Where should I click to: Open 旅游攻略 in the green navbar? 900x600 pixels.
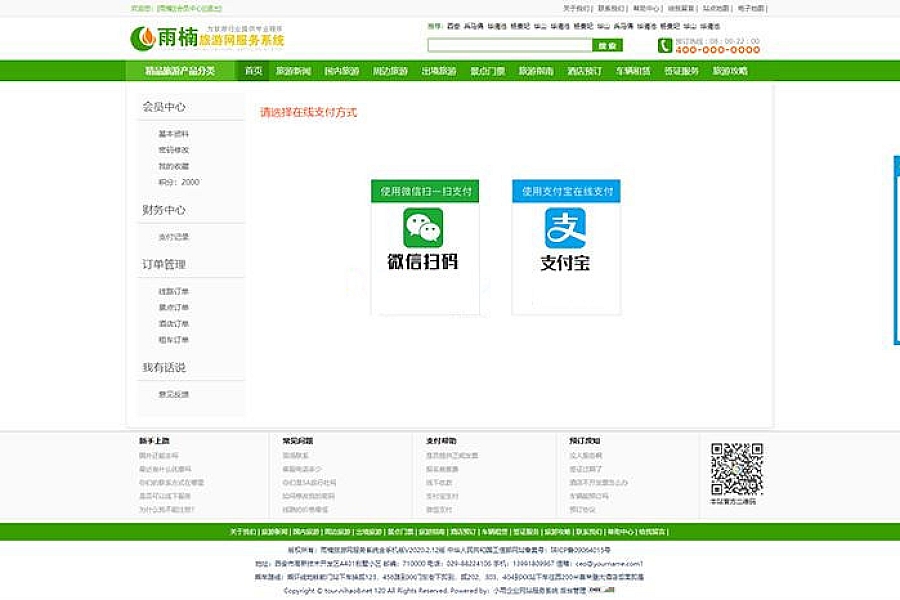coord(730,71)
